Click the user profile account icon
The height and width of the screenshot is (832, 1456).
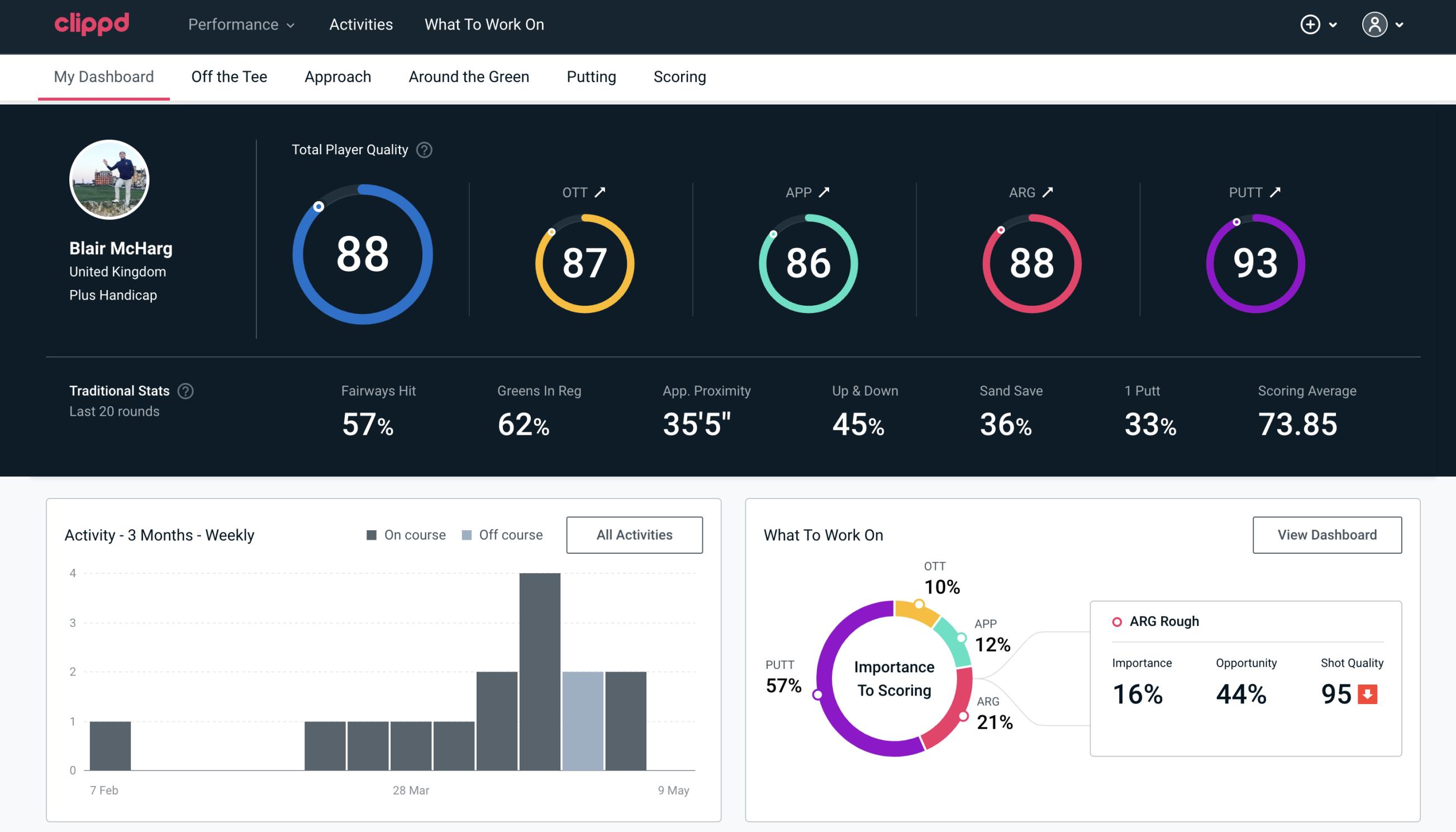tap(1375, 25)
